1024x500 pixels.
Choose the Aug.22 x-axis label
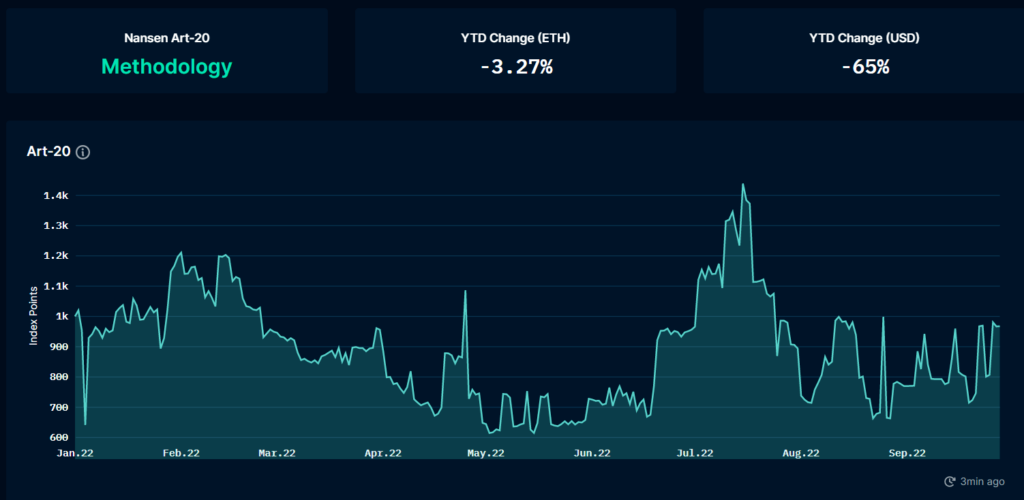coord(800,453)
